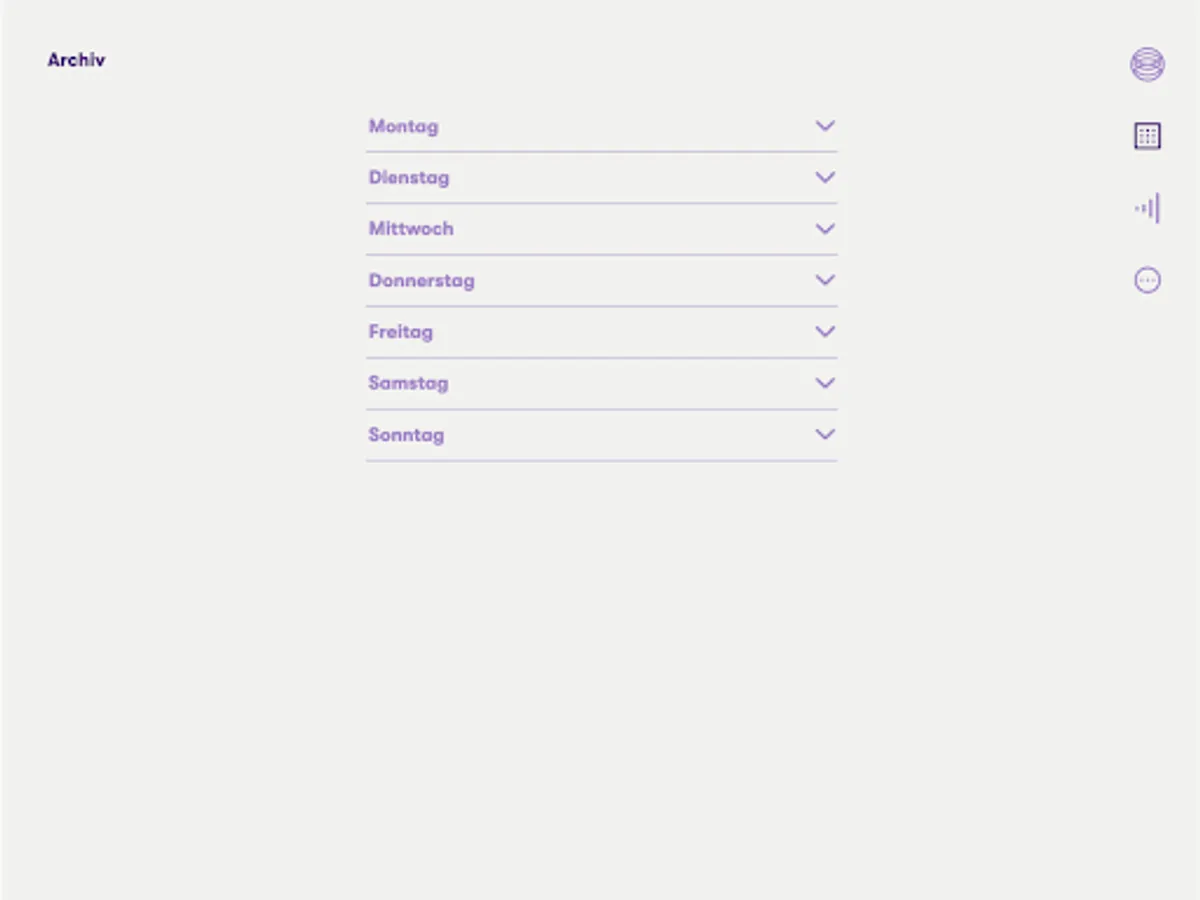Open the Donnerstag dropdown chevron
The width and height of the screenshot is (1200, 900).
coord(825,280)
